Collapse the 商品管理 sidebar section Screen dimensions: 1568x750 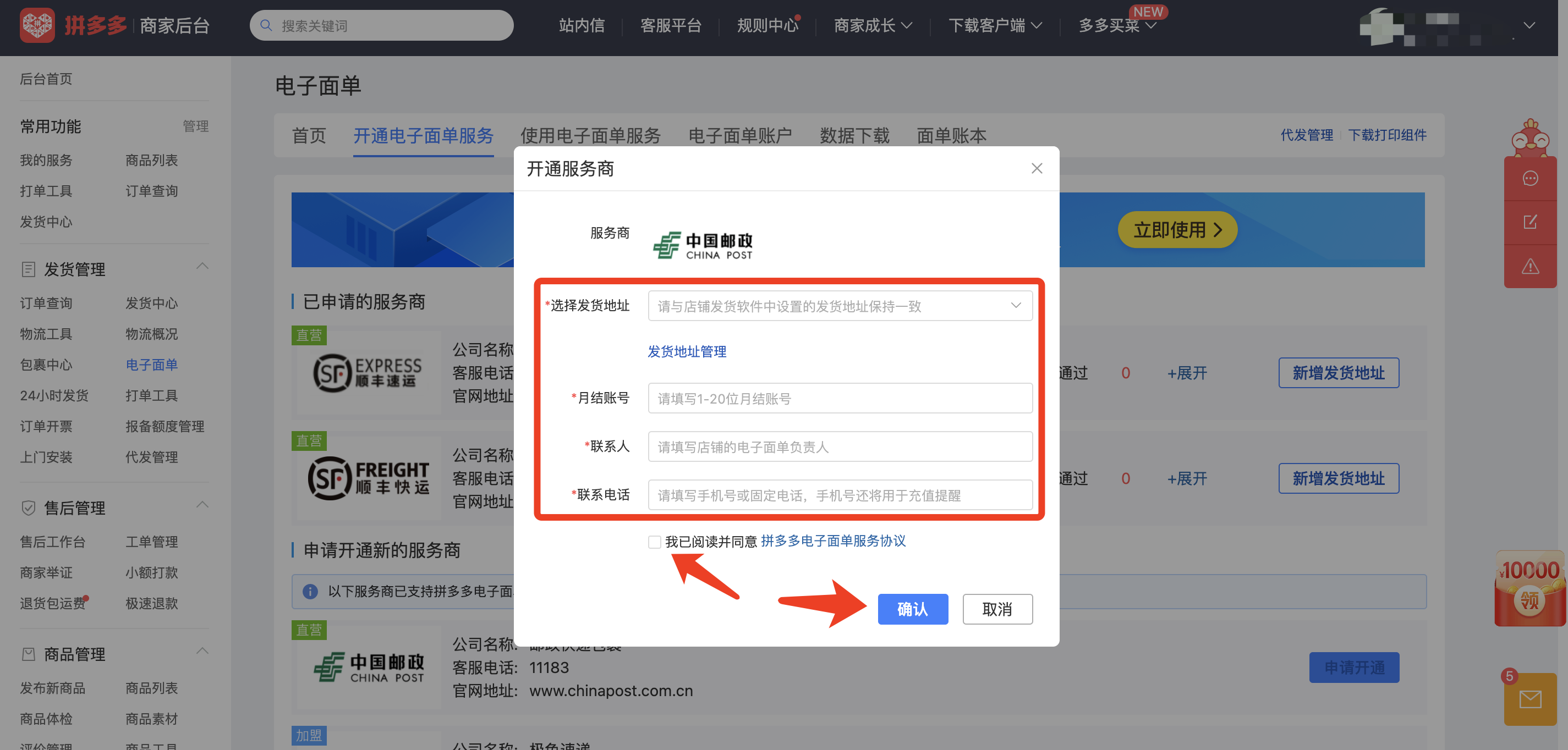[x=202, y=652]
